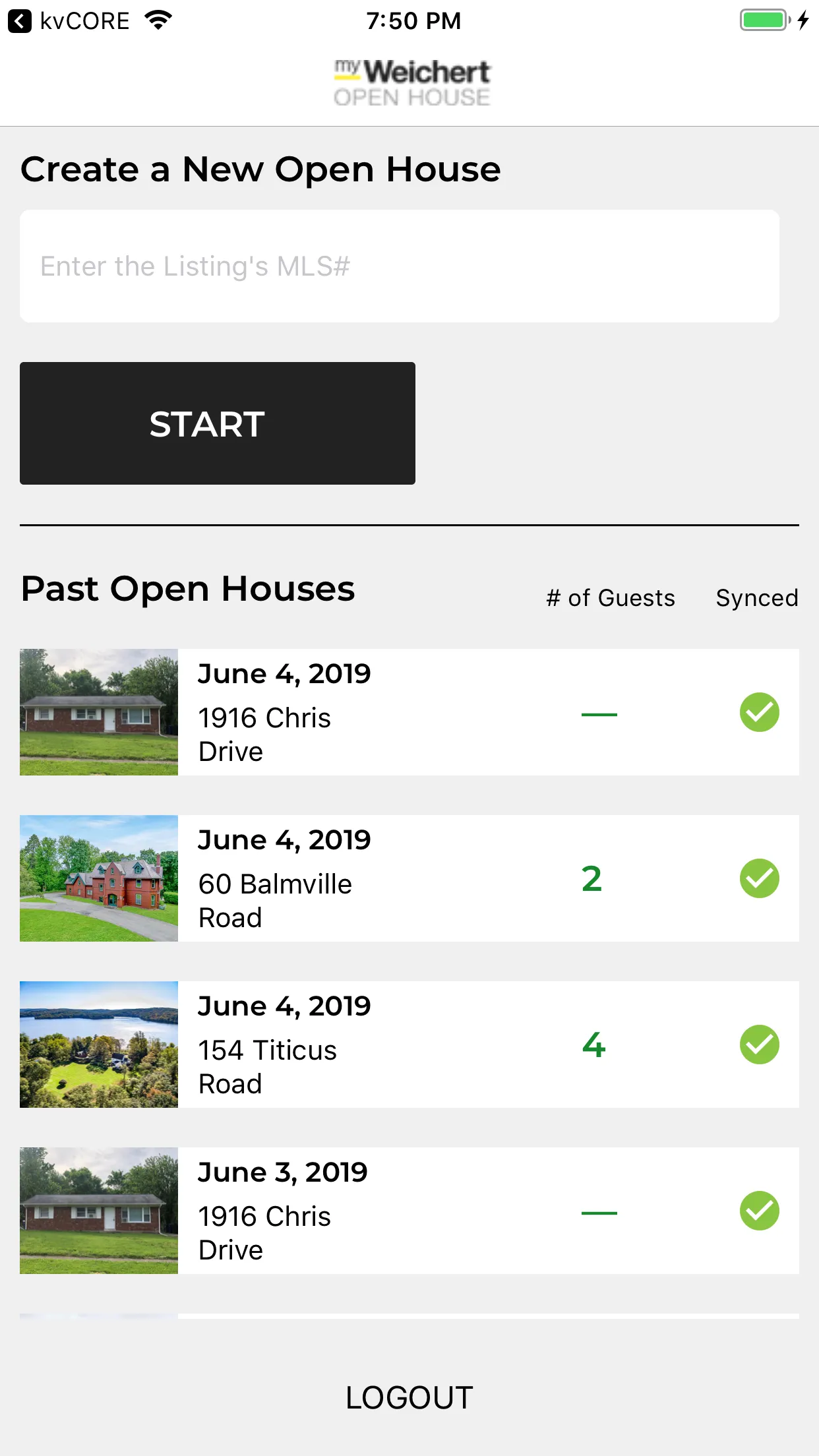Select guest count 2 for Balmville Road
The height and width of the screenshot is (1456, 819).
click(591, 879)
